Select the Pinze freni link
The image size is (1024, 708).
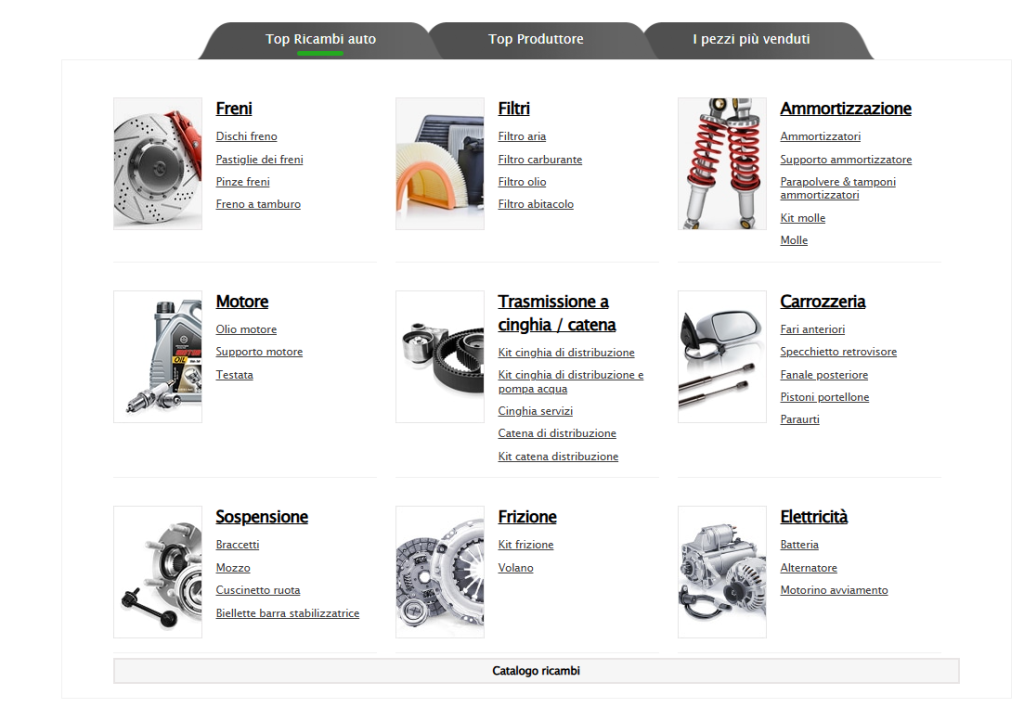pyautogui.click(x=242, y=182)
